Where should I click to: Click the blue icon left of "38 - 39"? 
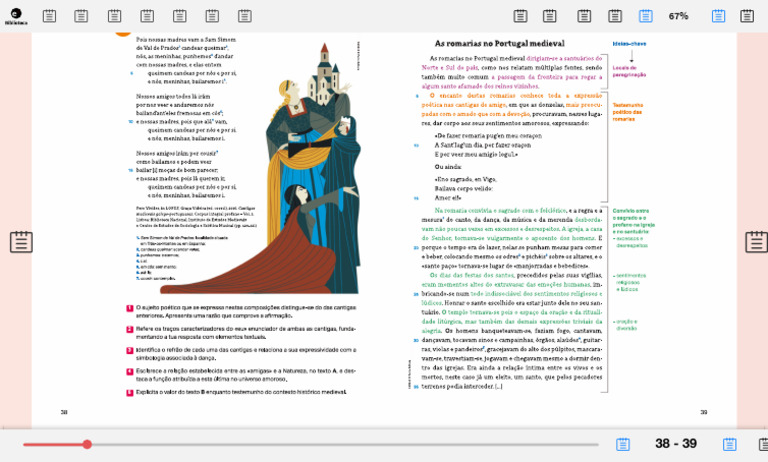point(623,444)
